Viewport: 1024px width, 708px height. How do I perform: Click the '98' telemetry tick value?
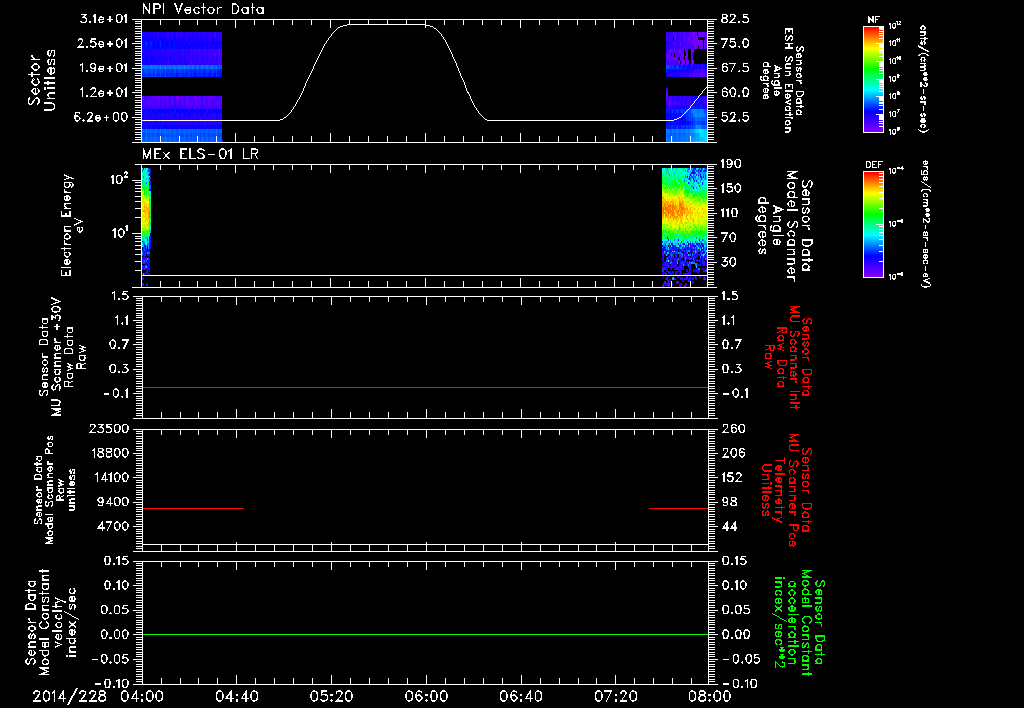(729, 502)
